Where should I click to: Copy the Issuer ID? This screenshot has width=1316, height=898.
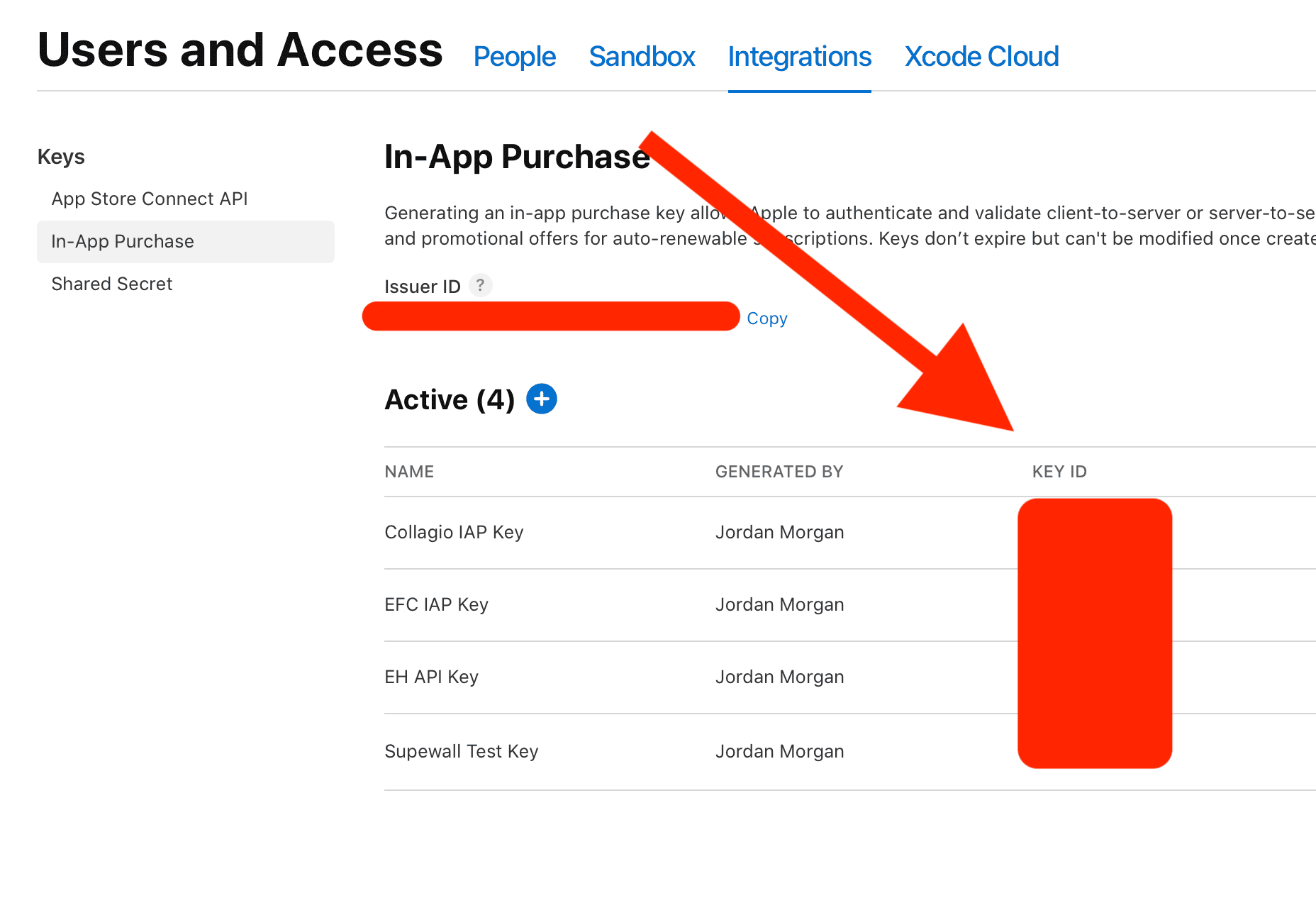[767, 318]
